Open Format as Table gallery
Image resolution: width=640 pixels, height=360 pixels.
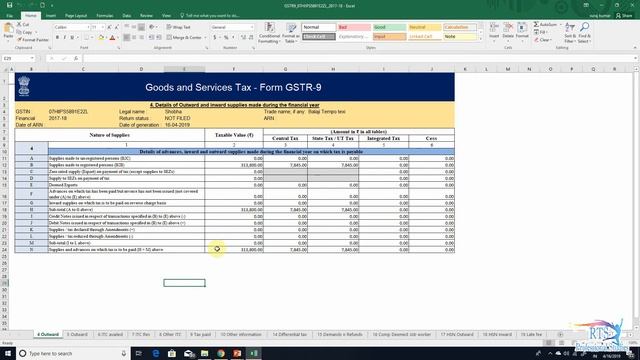click(291, 33)
